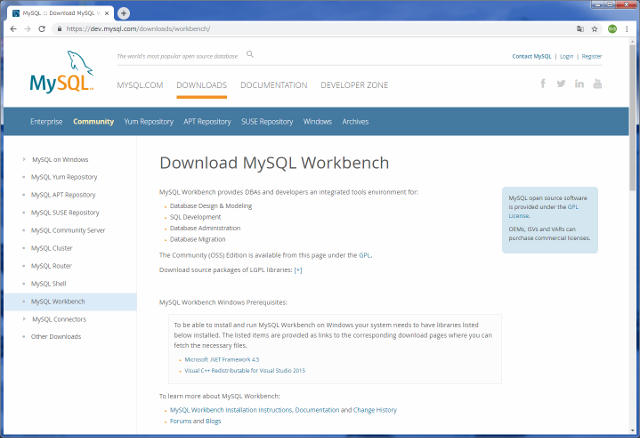The width and height of the screenshot is (640, 438).
Task: Click the page vertical scrollbar
Action: pos(633,250)
